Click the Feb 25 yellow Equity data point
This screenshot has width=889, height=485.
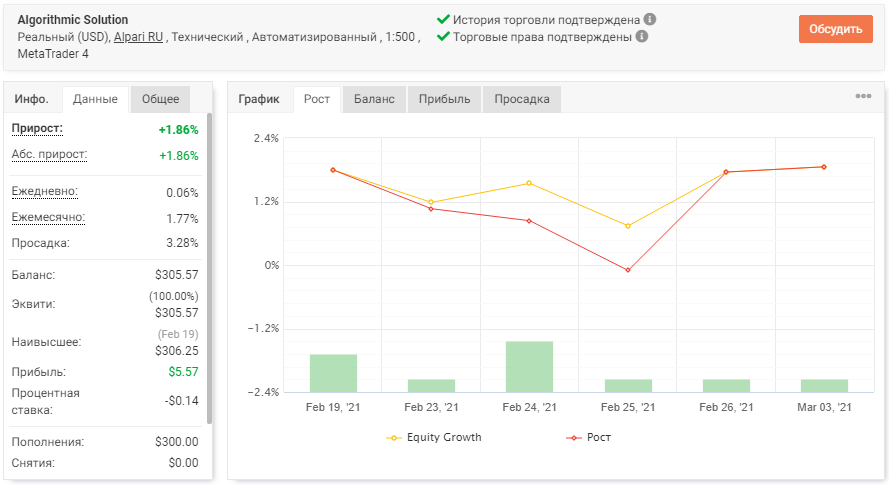pos(628,226)
